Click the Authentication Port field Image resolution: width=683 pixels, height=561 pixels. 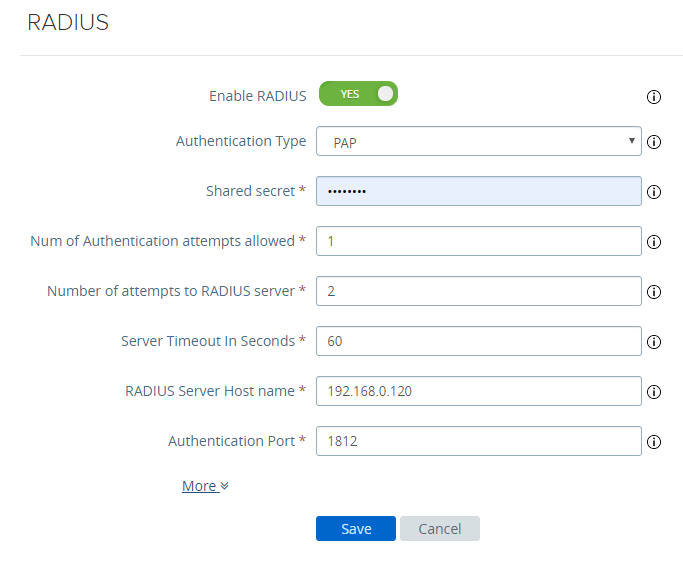click(x=478, y=441)
